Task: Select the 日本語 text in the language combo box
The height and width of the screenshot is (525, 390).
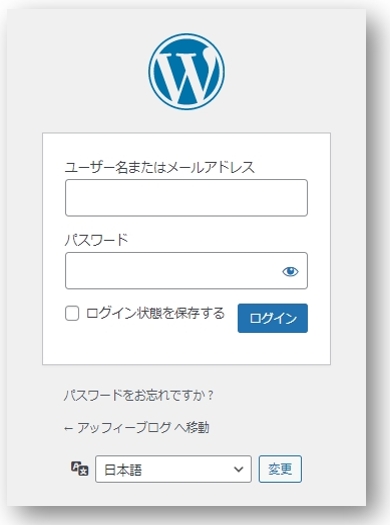Action: click(123, 469)
